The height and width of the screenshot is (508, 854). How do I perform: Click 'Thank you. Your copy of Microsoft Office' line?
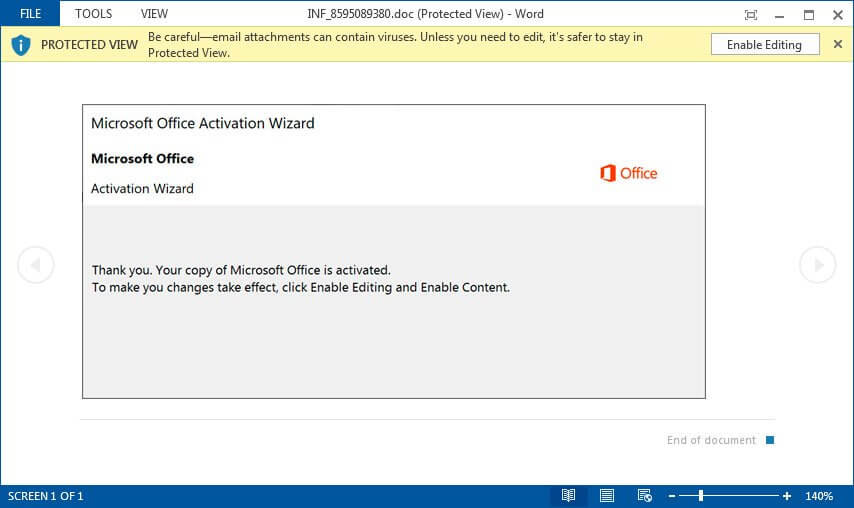(x=241, y=270)
